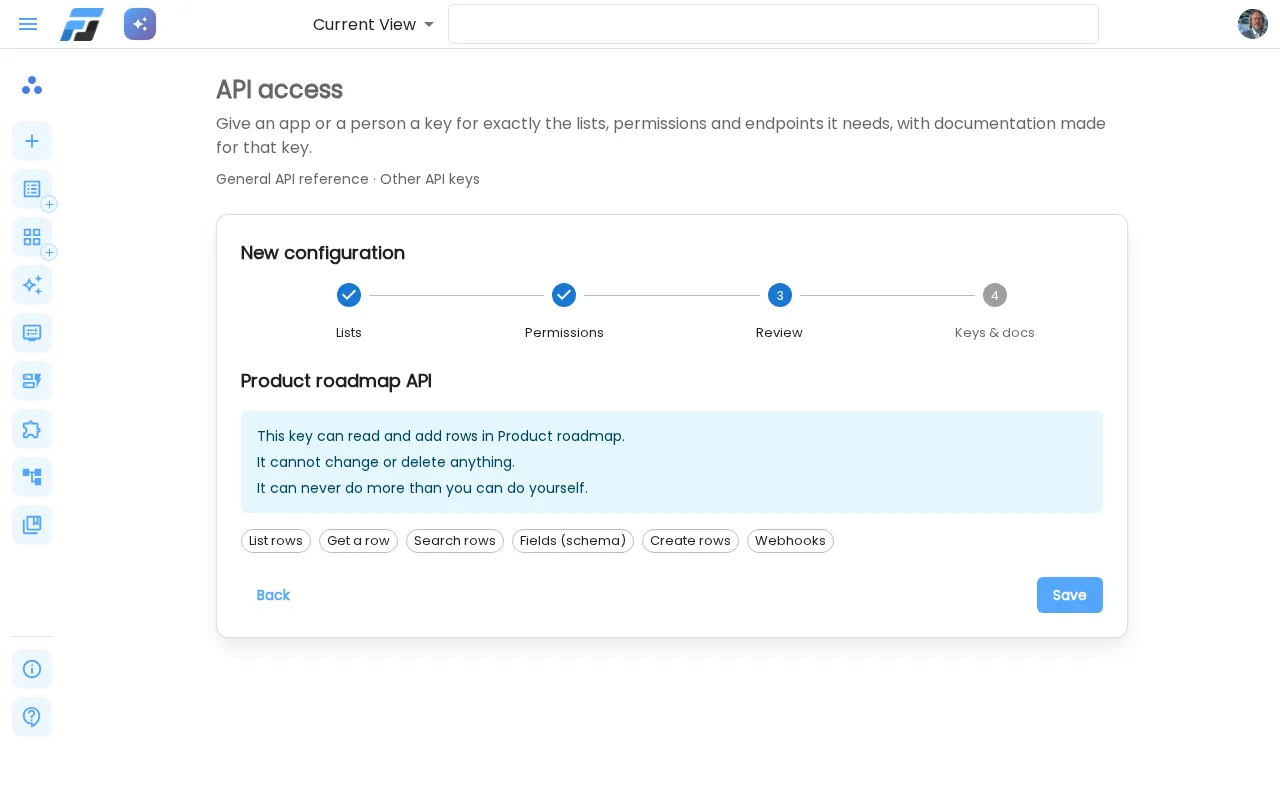This screenshot has height=800, width=1280.
Task: Open the form screen icon in sidebar
Action: tap(32, 333)
